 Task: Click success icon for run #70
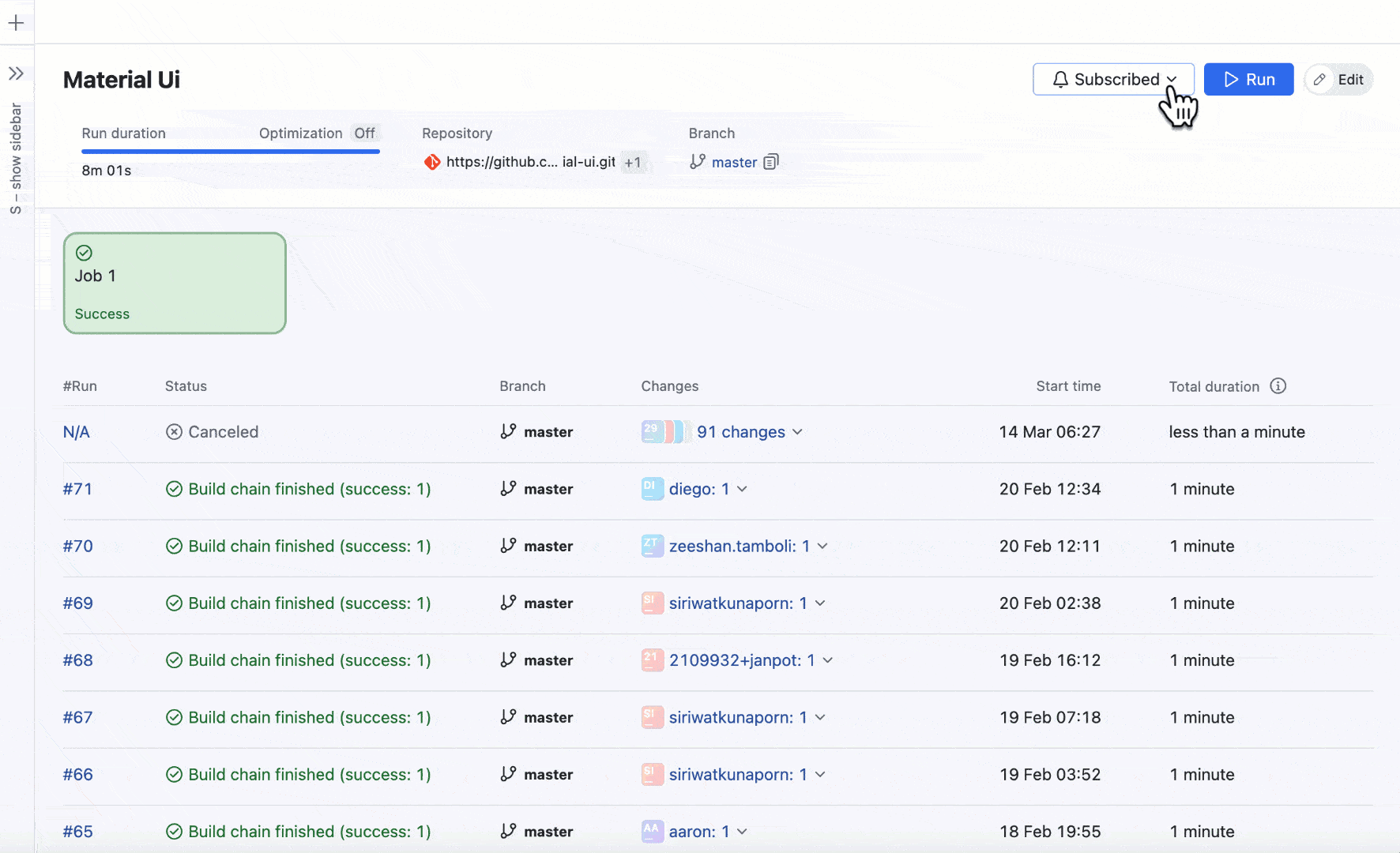click(174, 546)
